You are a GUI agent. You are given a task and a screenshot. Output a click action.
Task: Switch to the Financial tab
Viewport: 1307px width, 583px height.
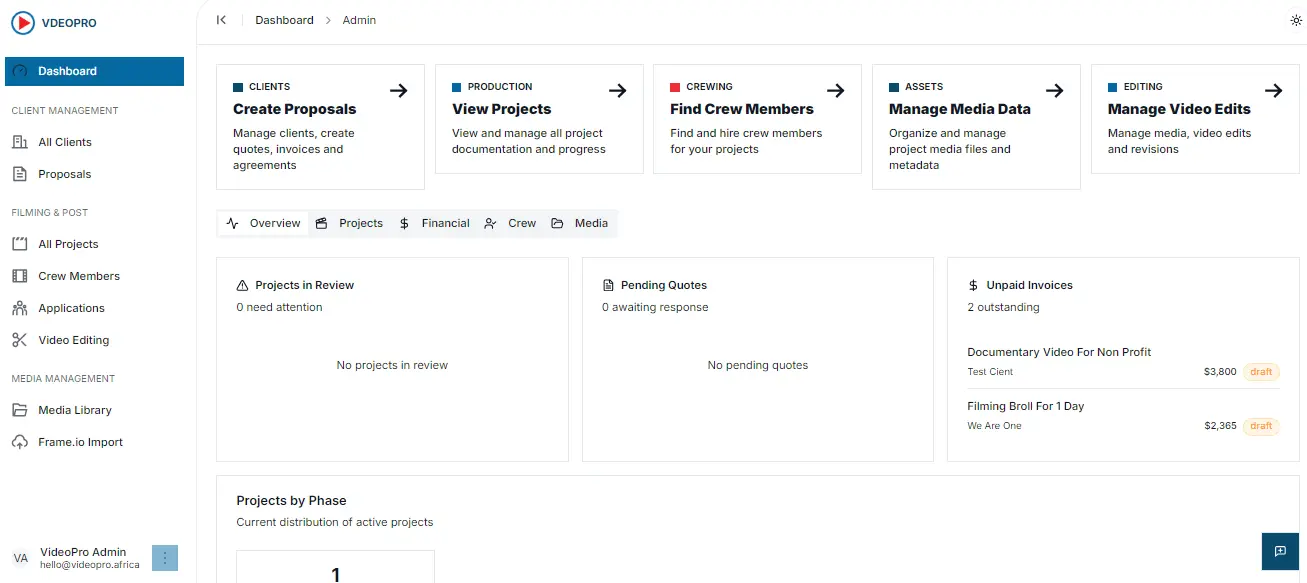tap(434, 223)
